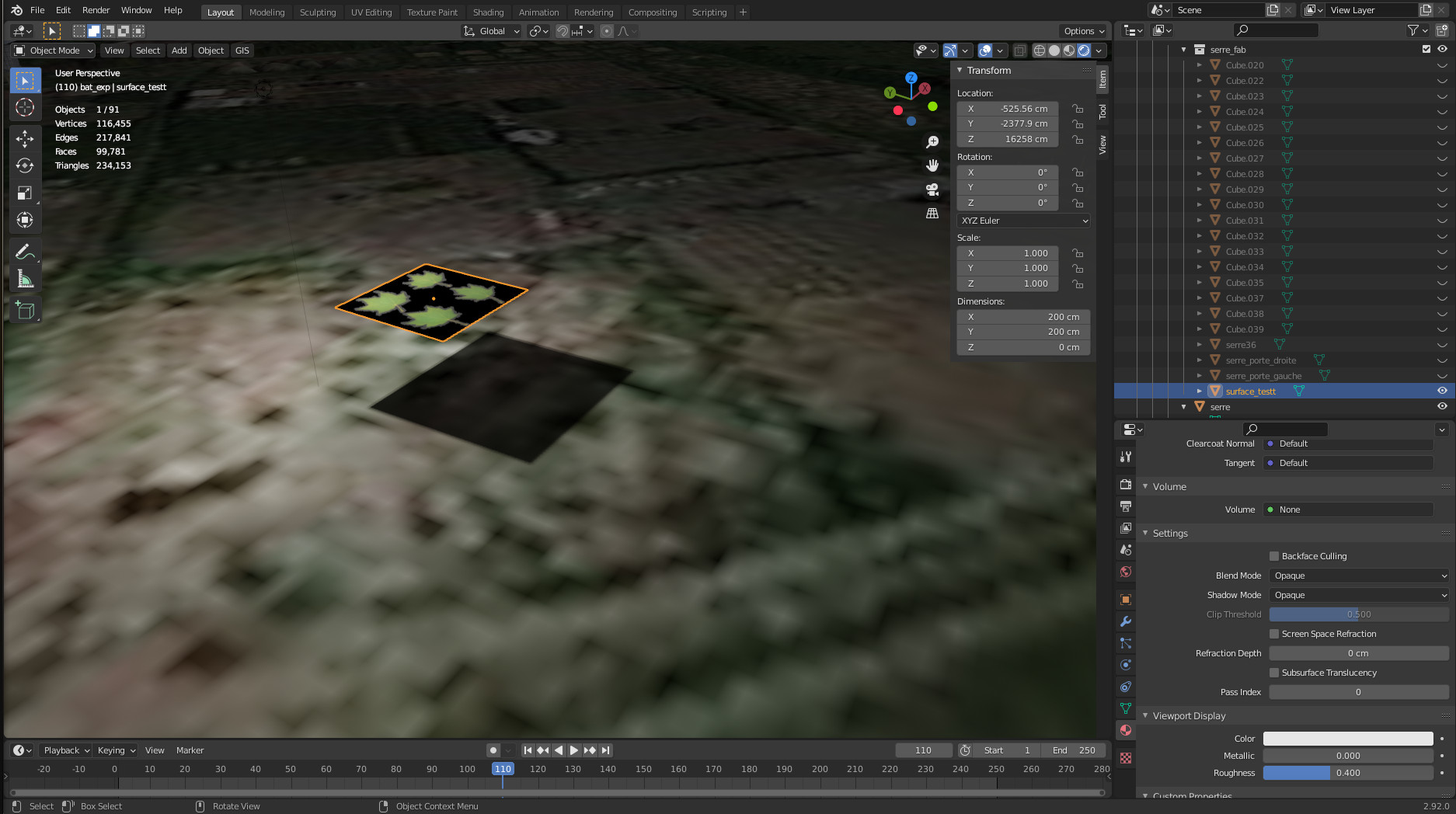The width and height of the screenshot is (1456, 814).
Task: Open the Keying popover
Action: (x=116, y=750)
